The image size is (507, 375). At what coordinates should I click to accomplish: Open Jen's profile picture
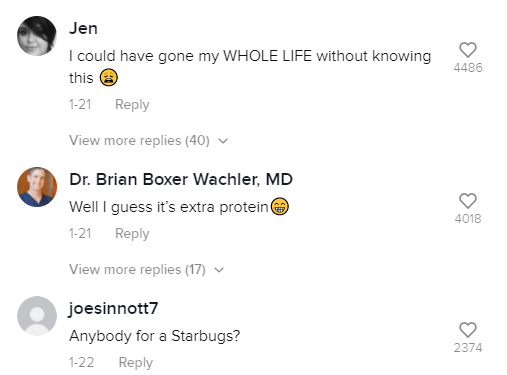point(37,36)
